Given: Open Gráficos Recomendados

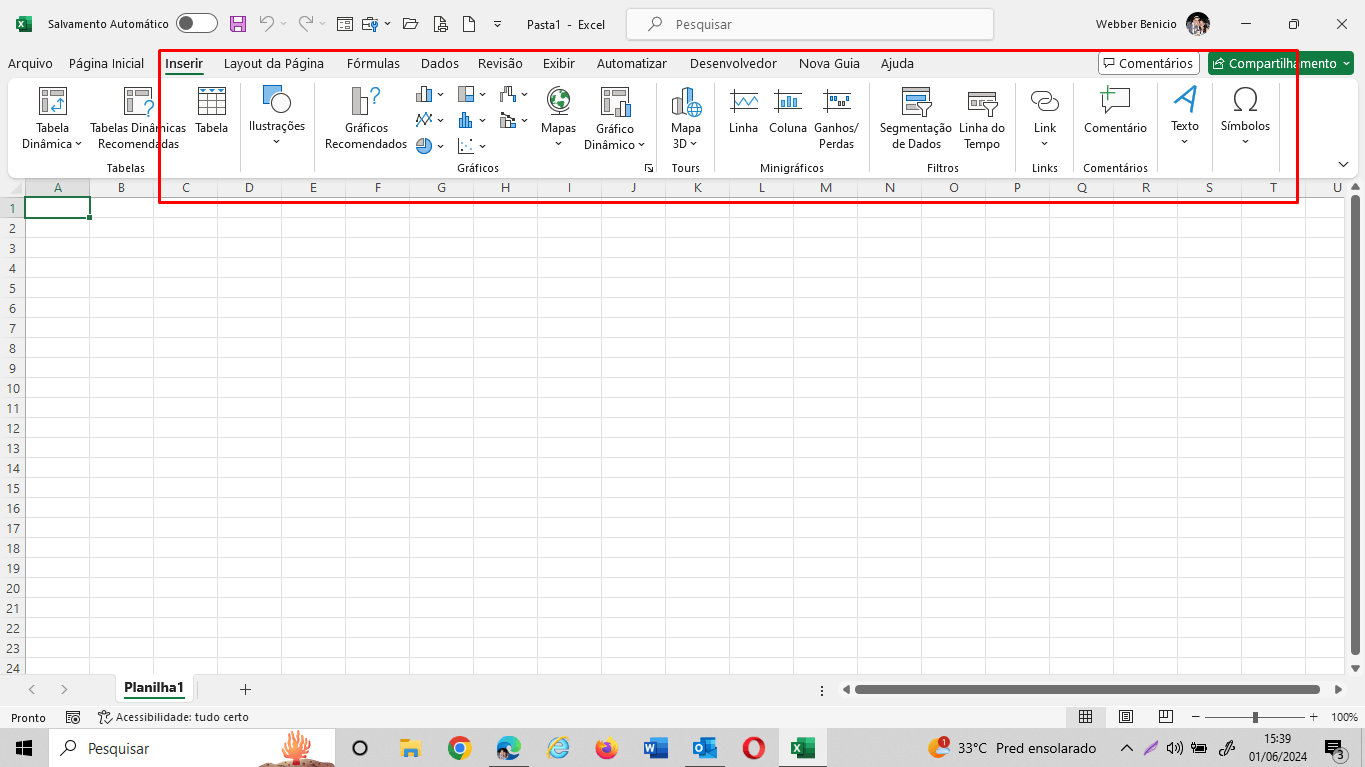Looking at the screenshot, I should 366,118.
